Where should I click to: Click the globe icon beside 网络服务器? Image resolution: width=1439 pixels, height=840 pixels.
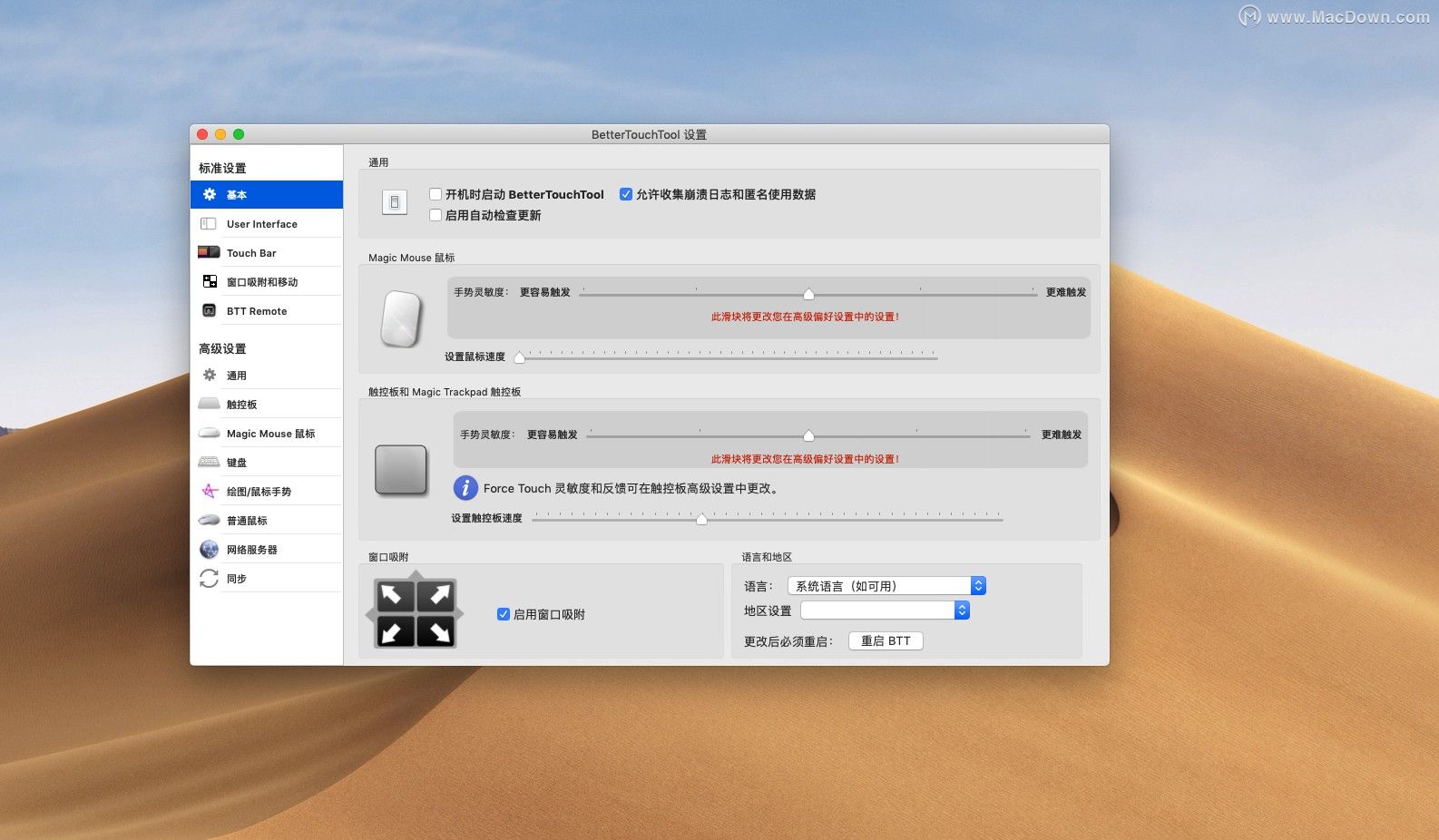[x=210, y=549]
